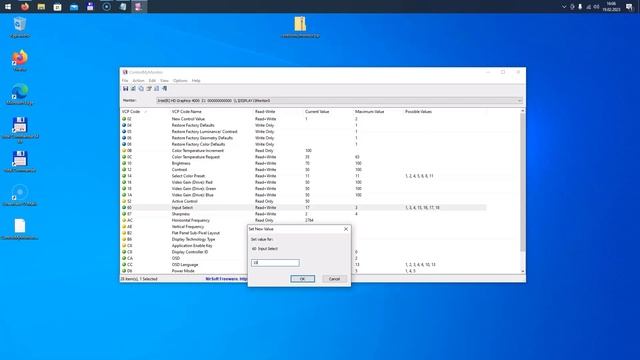Select the 'Color Temperature Request' row
640x360 pixels.
pos(303,157)
